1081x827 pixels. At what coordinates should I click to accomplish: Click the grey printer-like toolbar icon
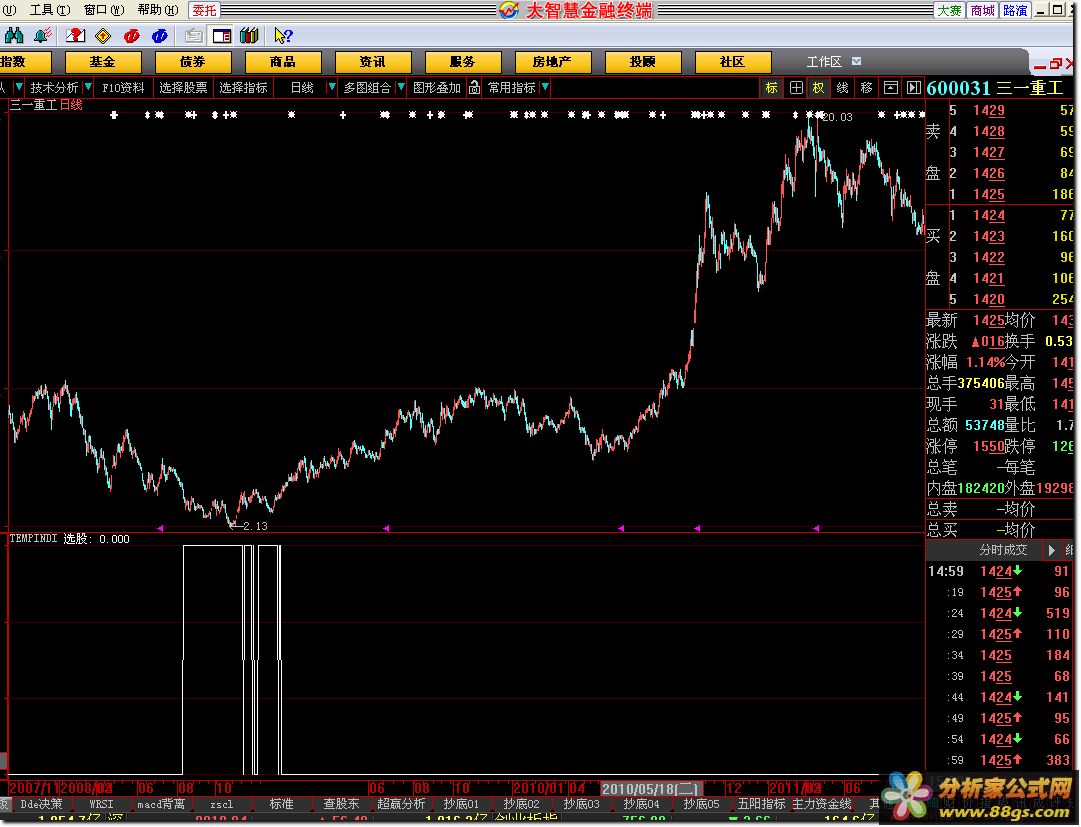[194, 35]
